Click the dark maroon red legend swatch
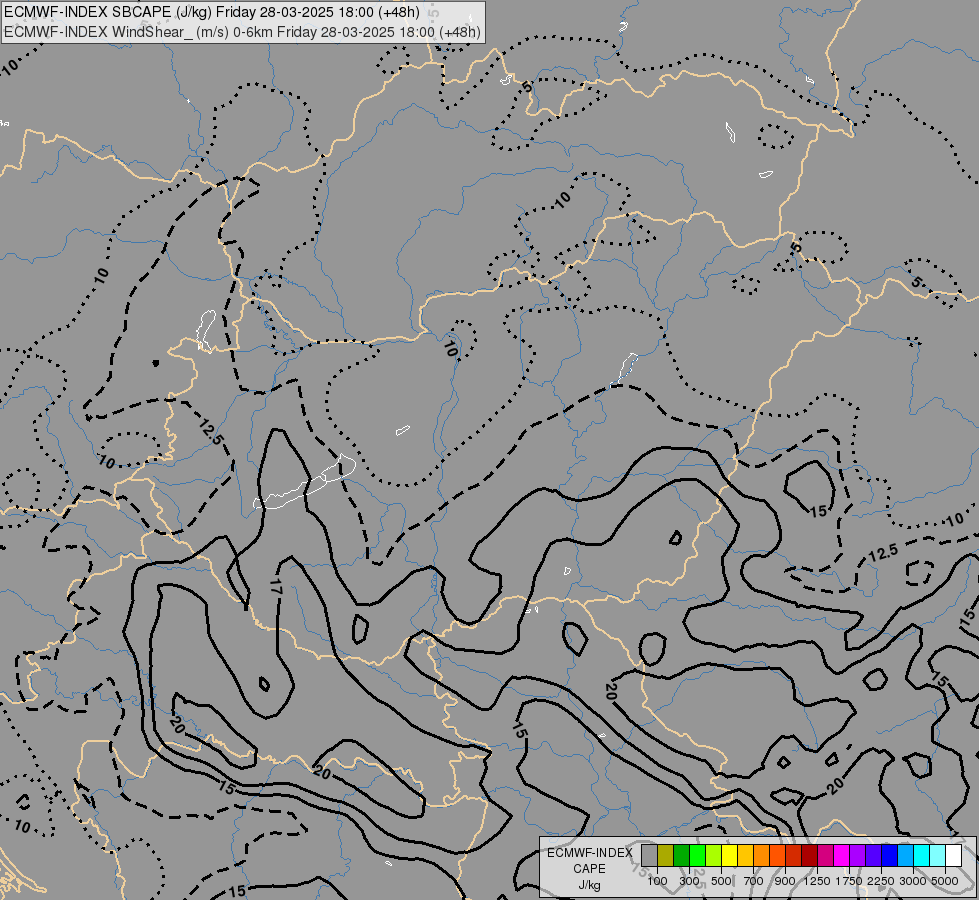This screenshot has height=900, width=979. [x=809, y=856]
